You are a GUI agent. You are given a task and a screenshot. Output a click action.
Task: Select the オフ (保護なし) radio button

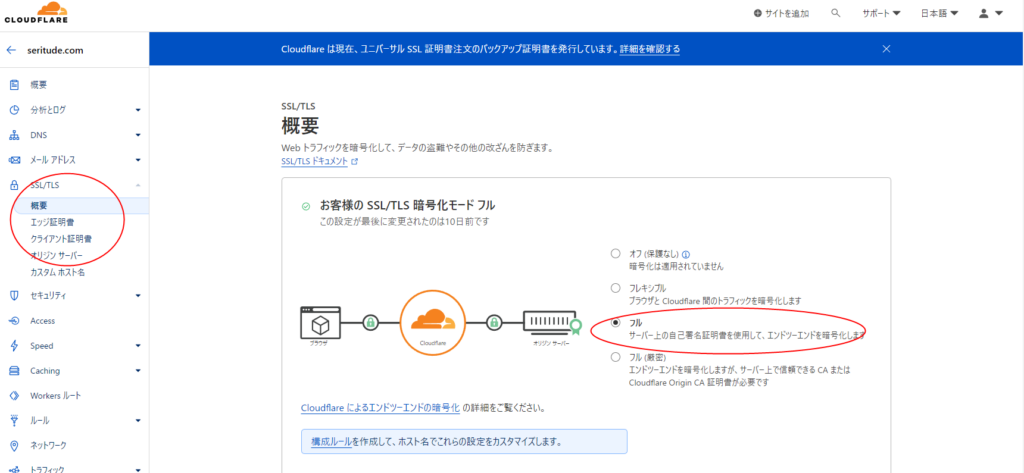pos(615,254)
